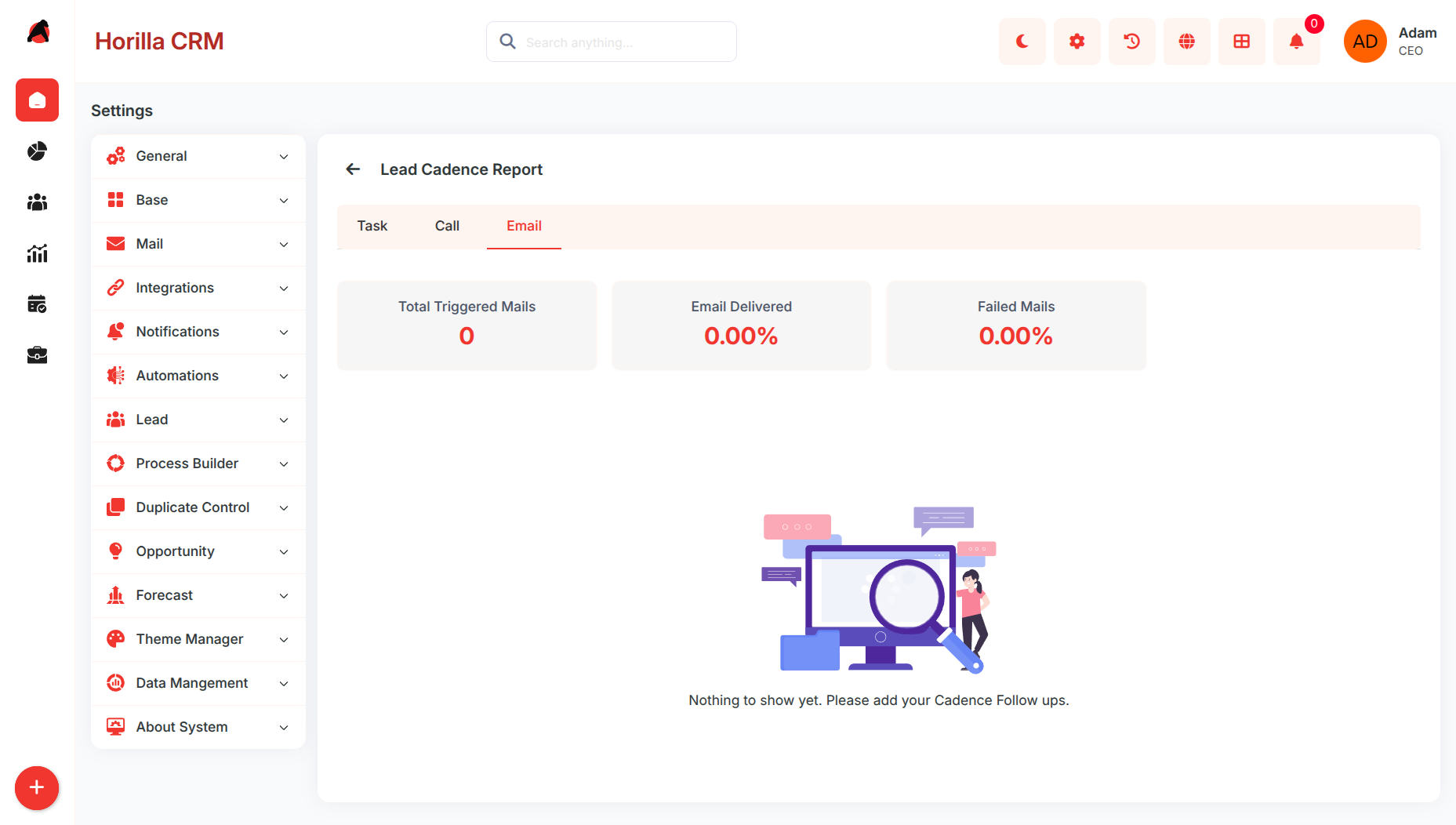Open notifications bell icon
The height and width of the screenshot is (825, 1456).
1296,42
